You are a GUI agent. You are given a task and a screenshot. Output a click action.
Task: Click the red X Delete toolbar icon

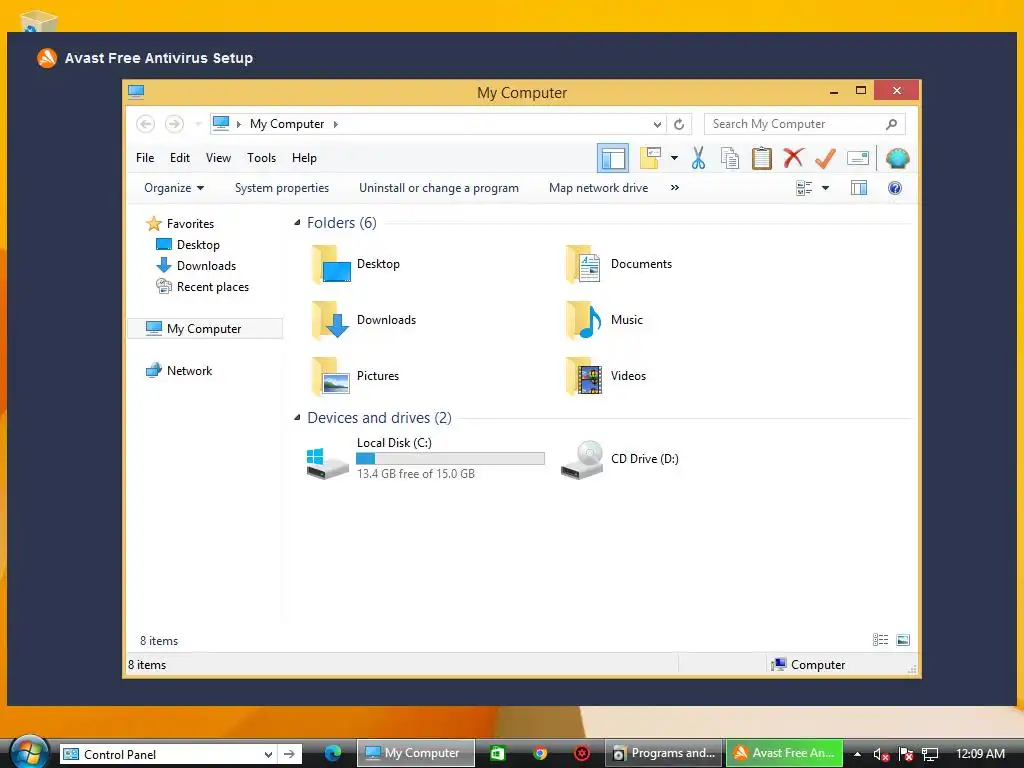[793, 158]
